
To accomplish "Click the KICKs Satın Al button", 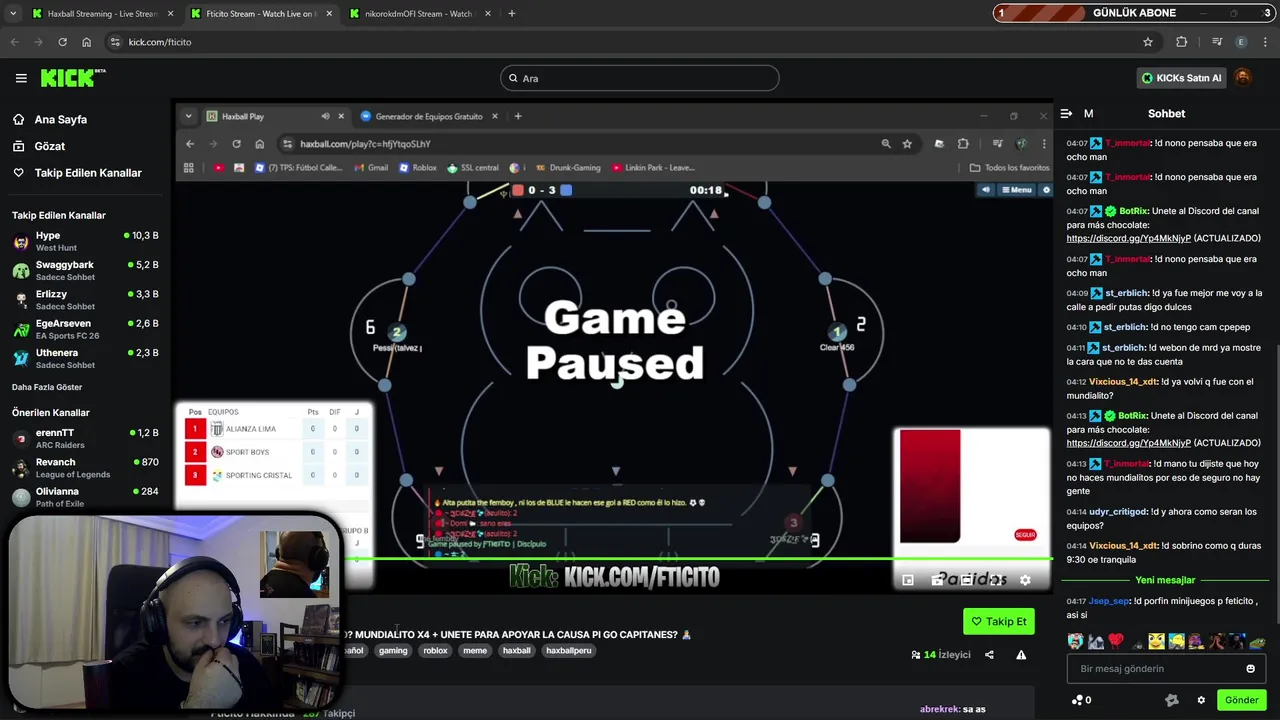I will tap(1181, 78).
